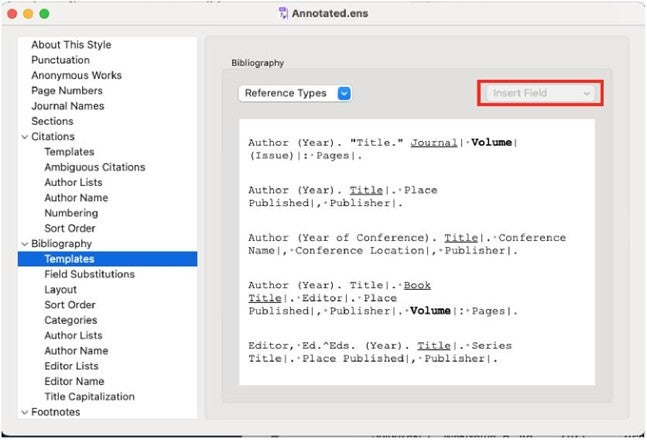Click the underlined Journal field

tap(434, 143)
